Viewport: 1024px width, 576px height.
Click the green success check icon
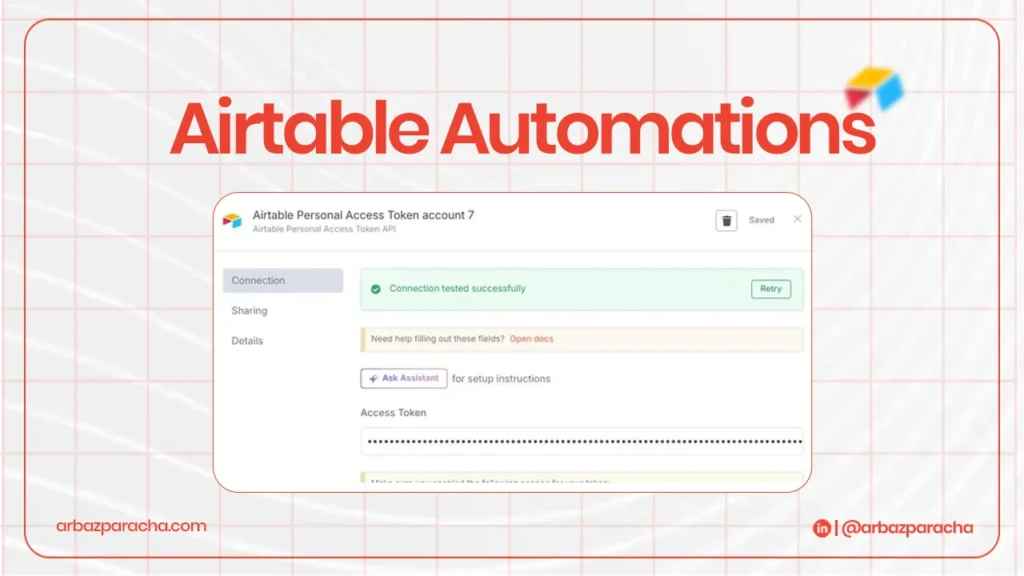(x=376, y=289)
